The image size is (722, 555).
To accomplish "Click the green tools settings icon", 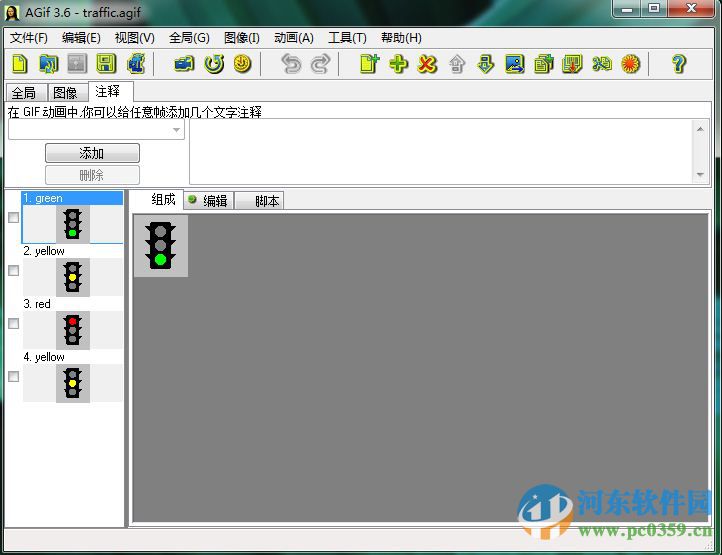I will (x=601, y=64).
